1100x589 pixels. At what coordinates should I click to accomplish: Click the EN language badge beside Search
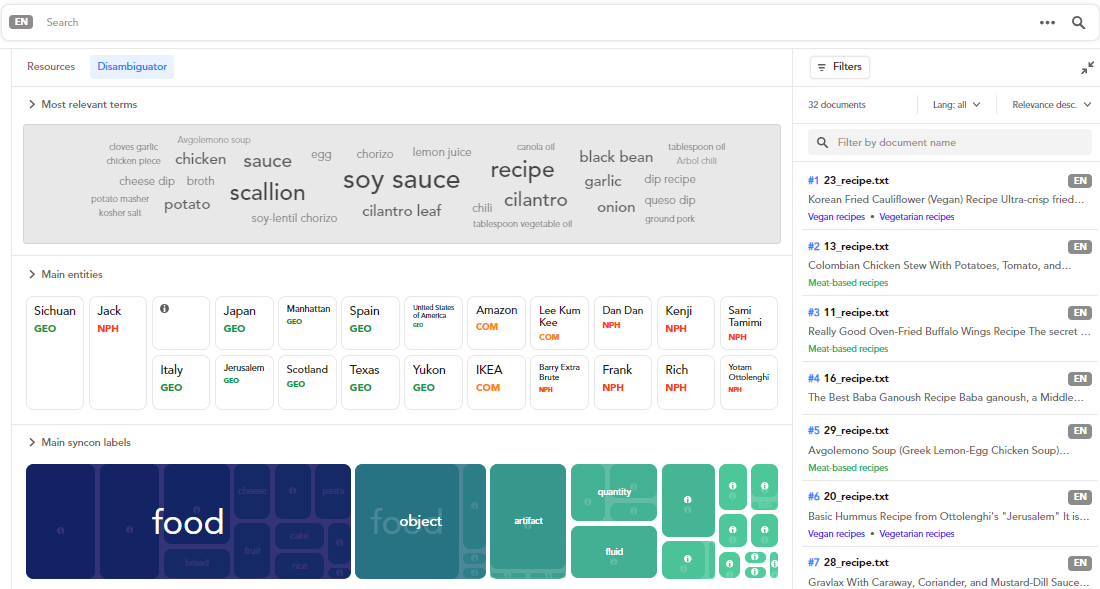click(21, 22)
